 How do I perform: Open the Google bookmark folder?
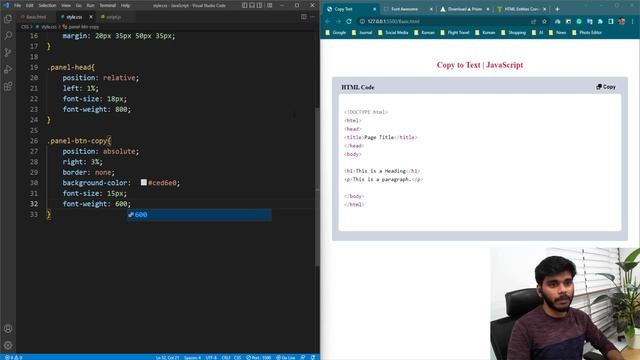point(336,32)
